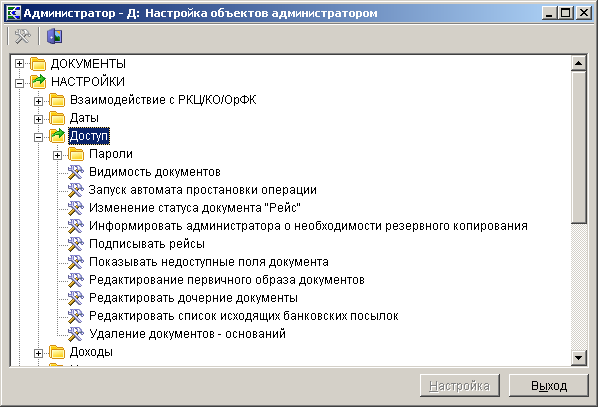Screen dimensions: 598x407
Task: Expand the Доходы folder node
Action: click(39, 353)
